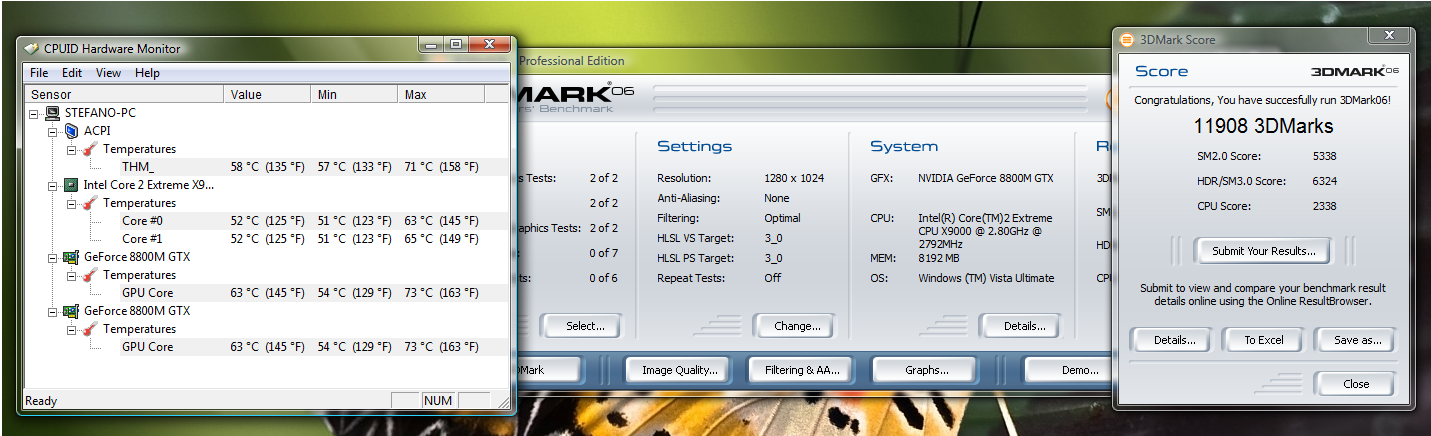The image size is (1431, 436).
Task: Collapse the Intel Core 2 Extreme node
Action: [x=53, y=185]
